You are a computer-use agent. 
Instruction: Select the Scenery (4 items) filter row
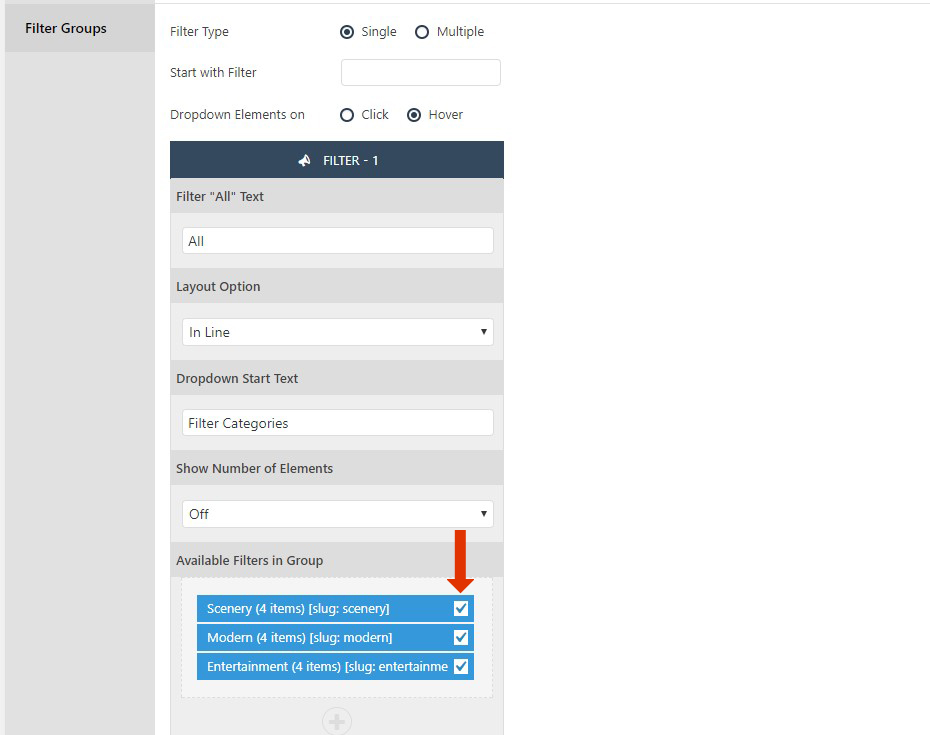[335, 609]
